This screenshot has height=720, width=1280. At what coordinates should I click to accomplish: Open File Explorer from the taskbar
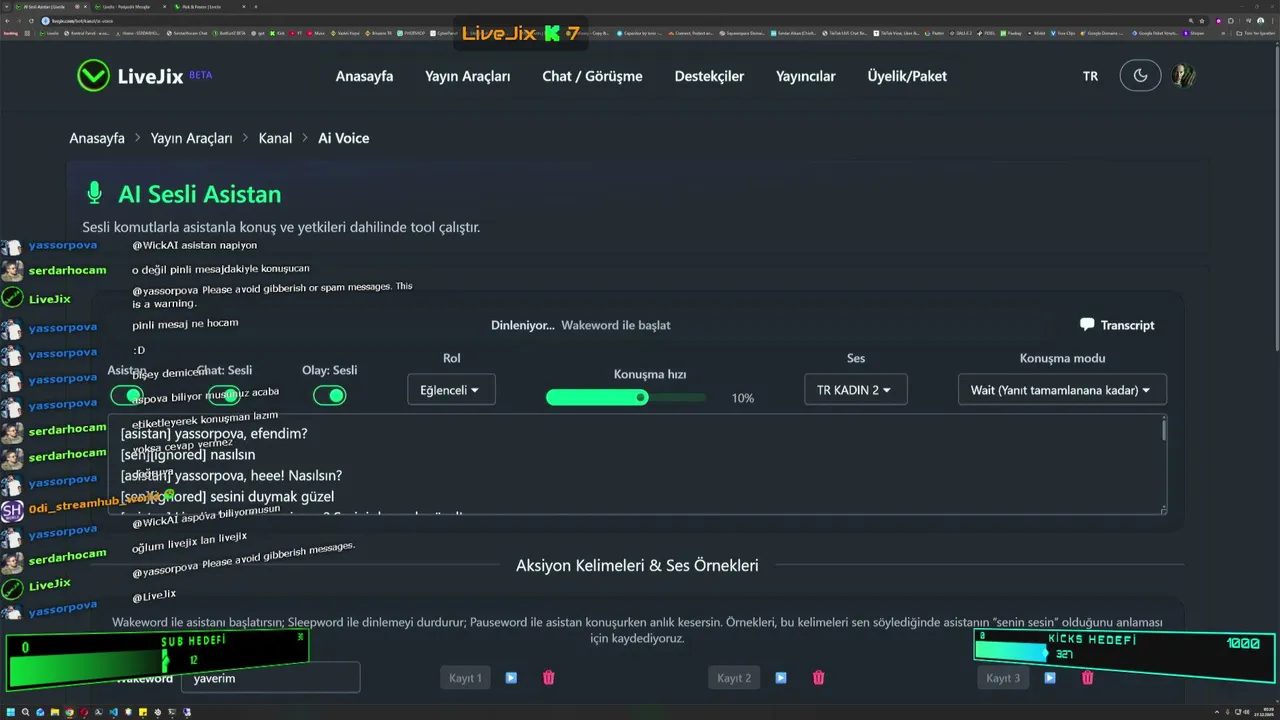53,712
